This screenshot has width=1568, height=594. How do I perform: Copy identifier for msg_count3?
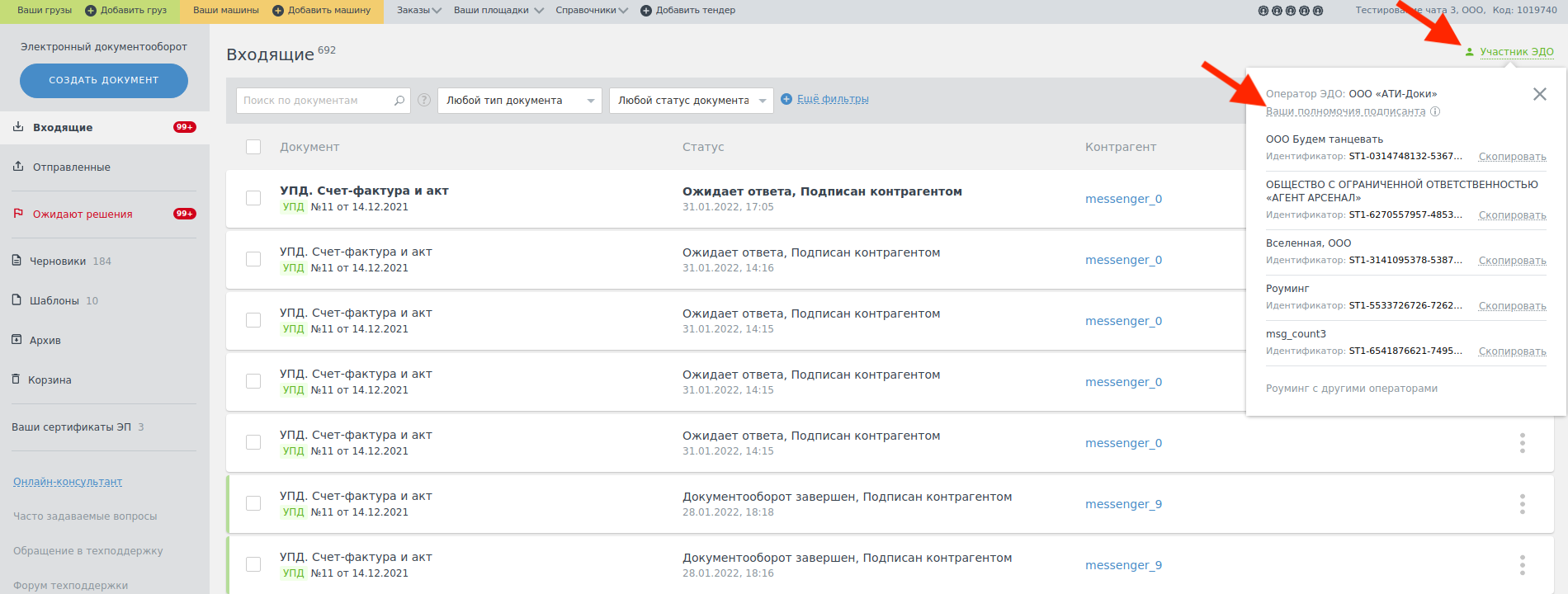[1513, 351]
